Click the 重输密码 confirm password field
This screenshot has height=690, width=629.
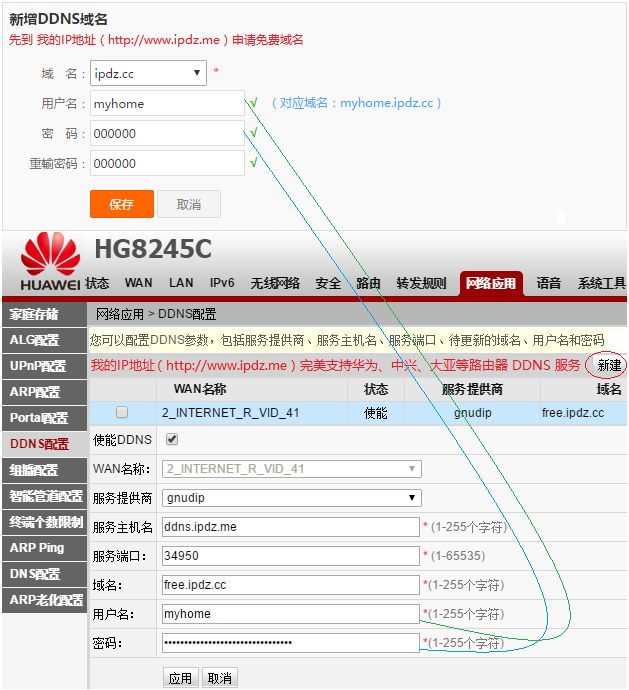(167, 163)
